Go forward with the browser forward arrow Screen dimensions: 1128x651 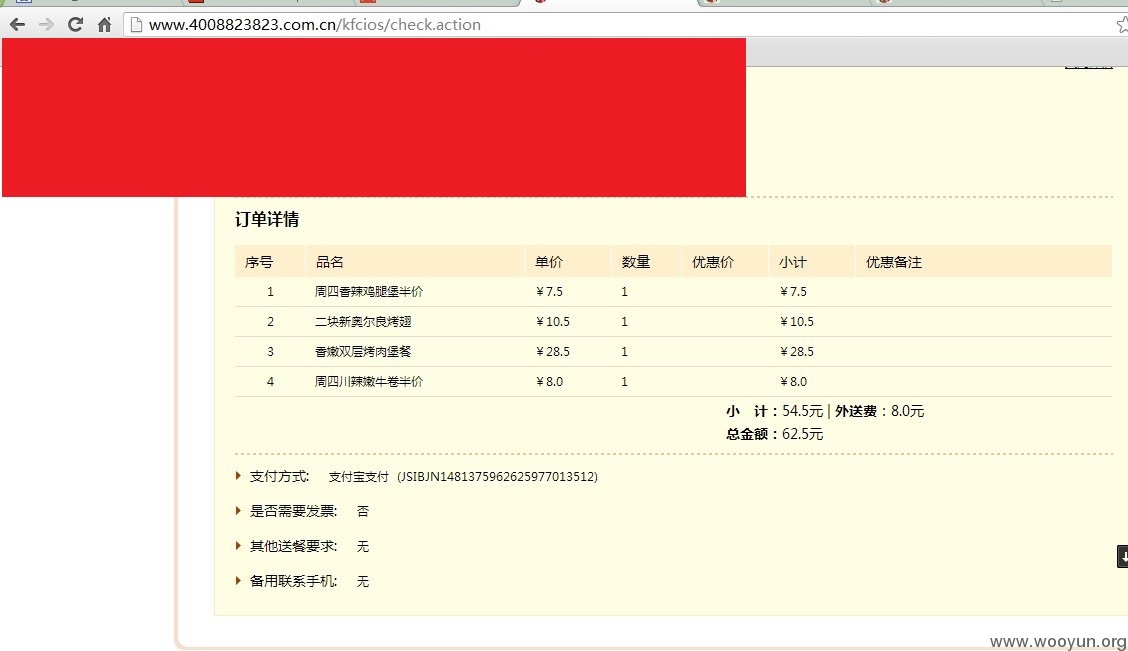pos(46,24)
